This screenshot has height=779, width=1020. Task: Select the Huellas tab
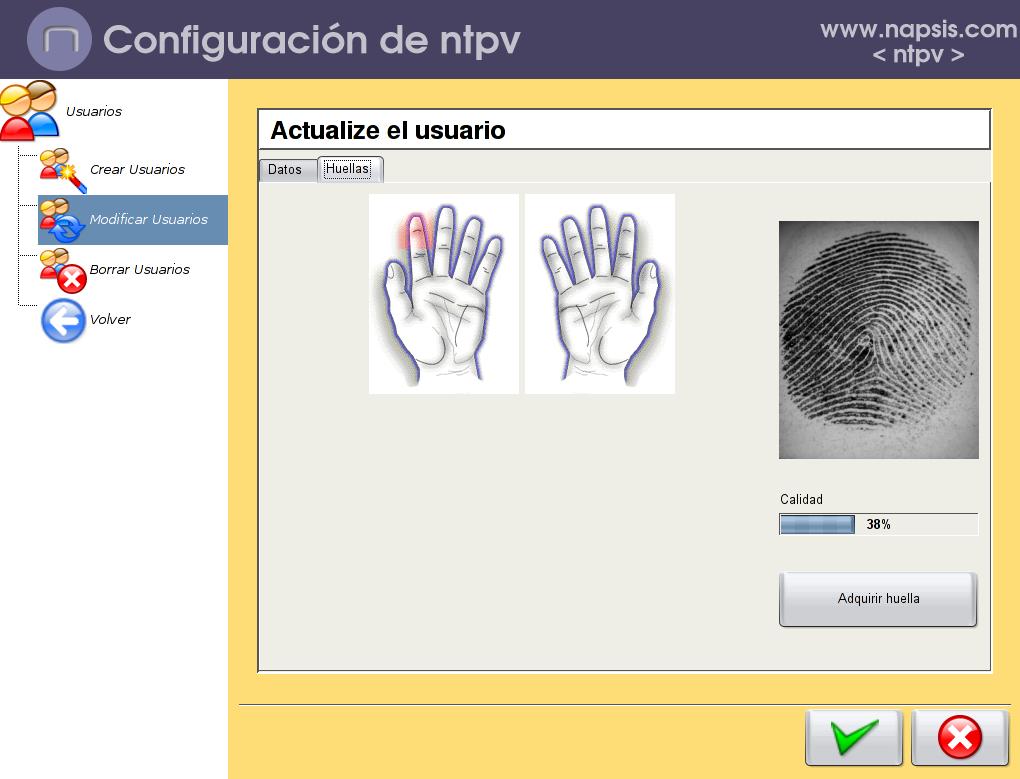point(348,169)
